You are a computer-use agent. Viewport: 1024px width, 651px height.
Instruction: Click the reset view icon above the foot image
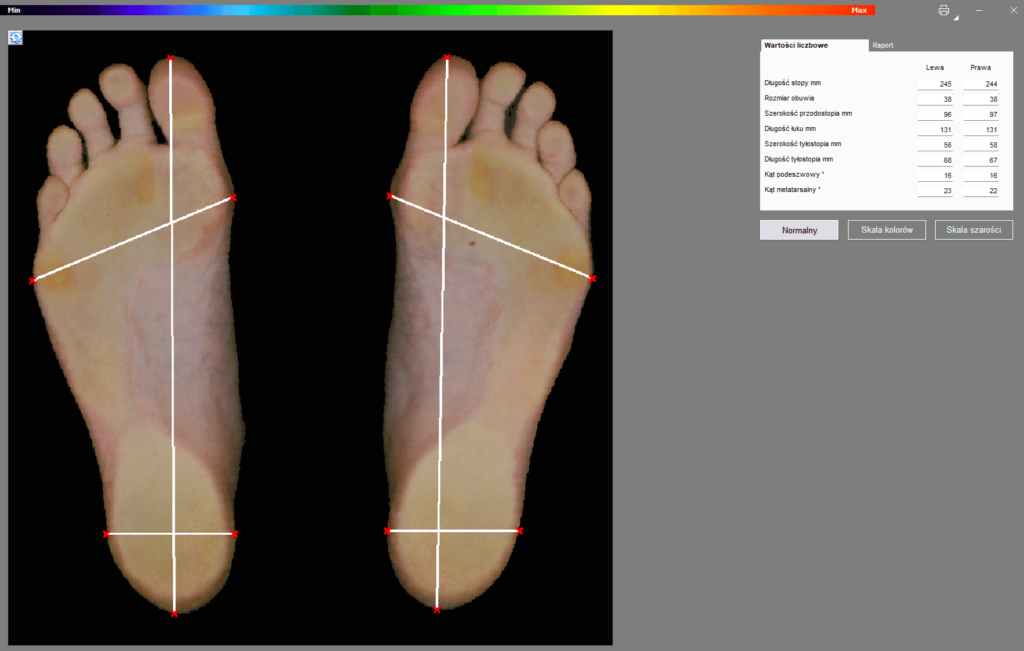point(16,38)
